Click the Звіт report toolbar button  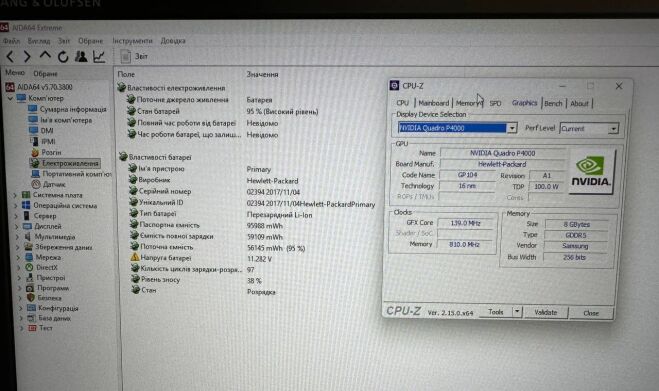tap(134, 56)
